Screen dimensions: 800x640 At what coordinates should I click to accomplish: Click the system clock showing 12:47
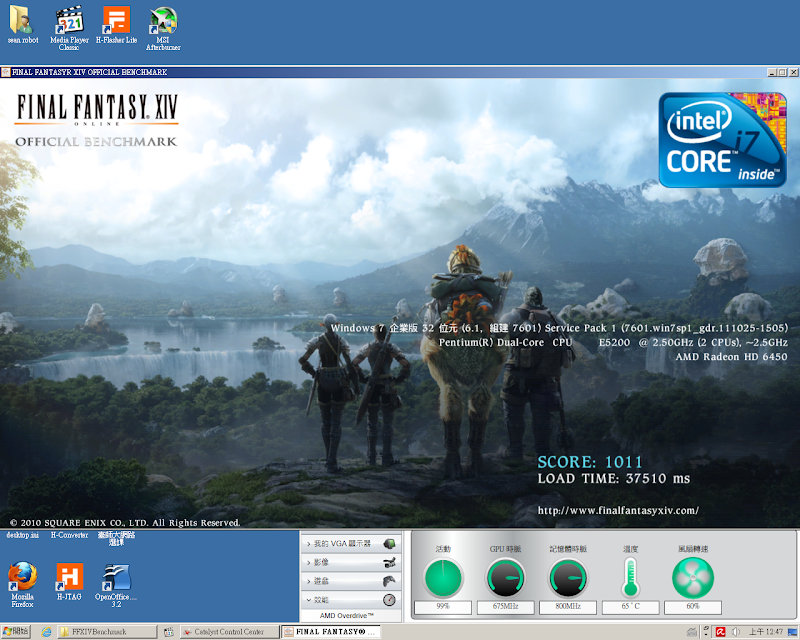click(x=766, y=632)
